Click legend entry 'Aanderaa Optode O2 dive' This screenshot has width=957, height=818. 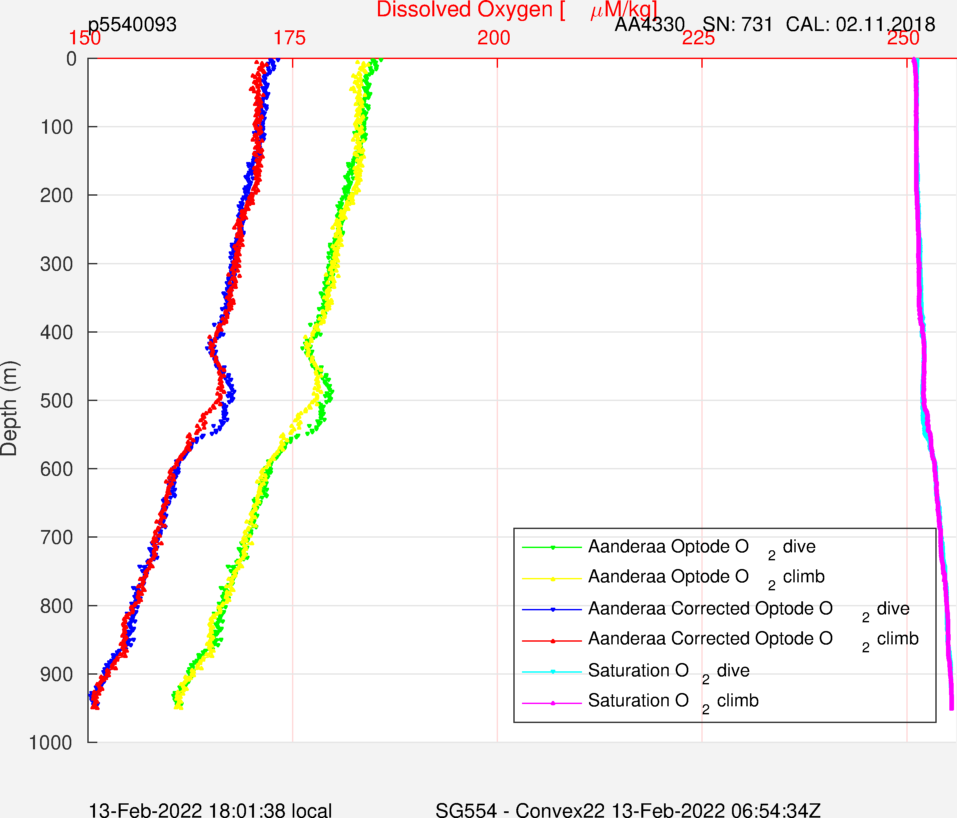point(702,548)
